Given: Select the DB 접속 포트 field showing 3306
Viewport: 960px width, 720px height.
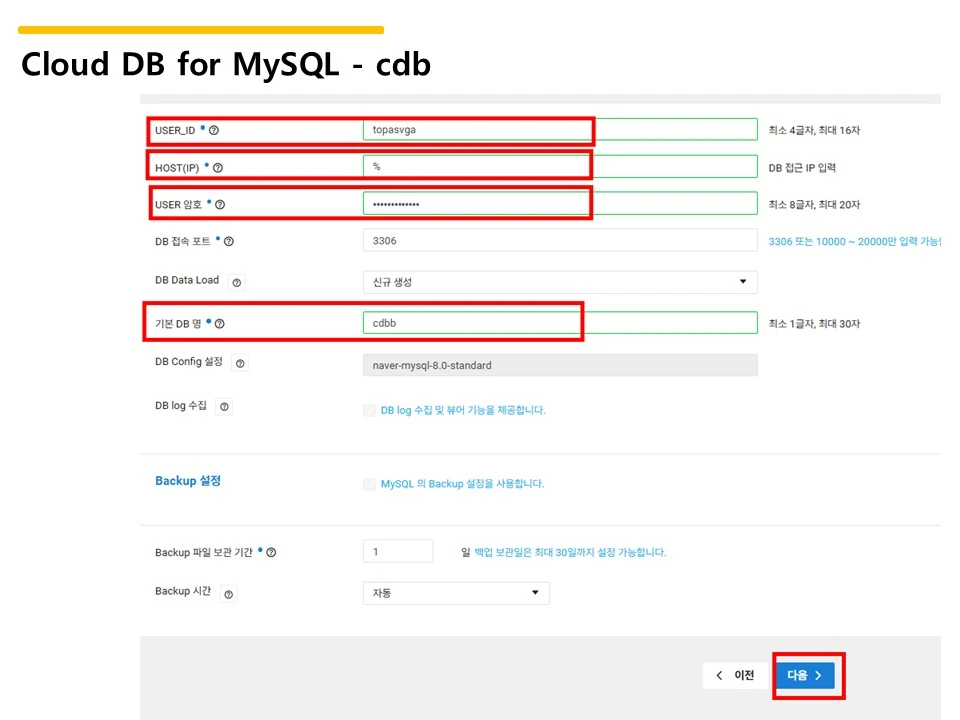Looking at the screenshot, I should tap(560, 241).
